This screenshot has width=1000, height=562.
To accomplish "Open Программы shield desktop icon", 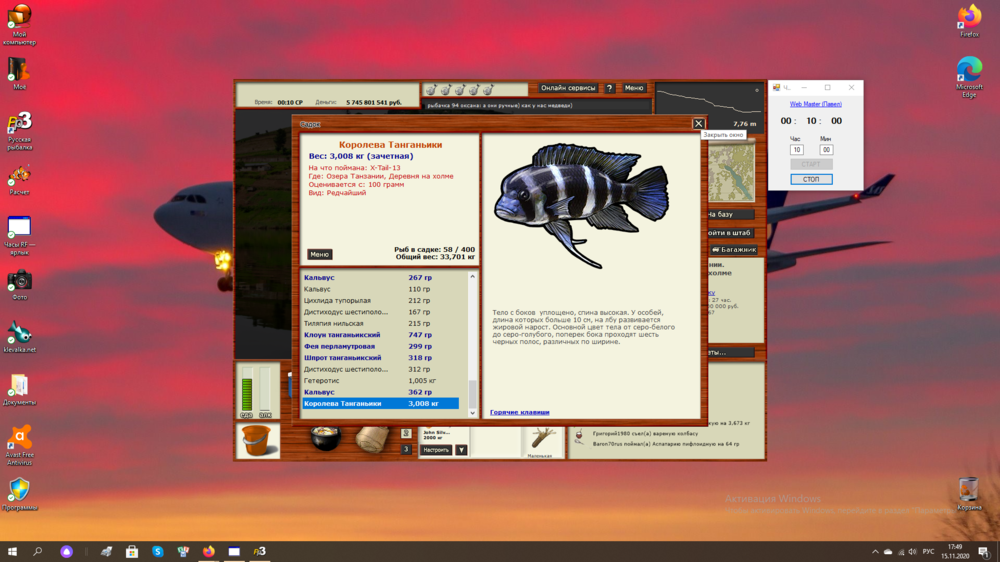I will pyautogui.click(x=19, y=494).
